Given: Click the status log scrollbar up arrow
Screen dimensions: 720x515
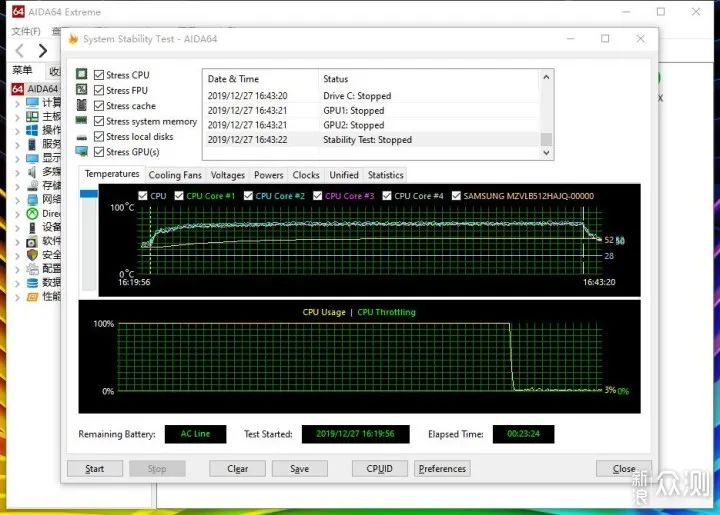Looking at the screenshot, I should [x=546, y=77].
